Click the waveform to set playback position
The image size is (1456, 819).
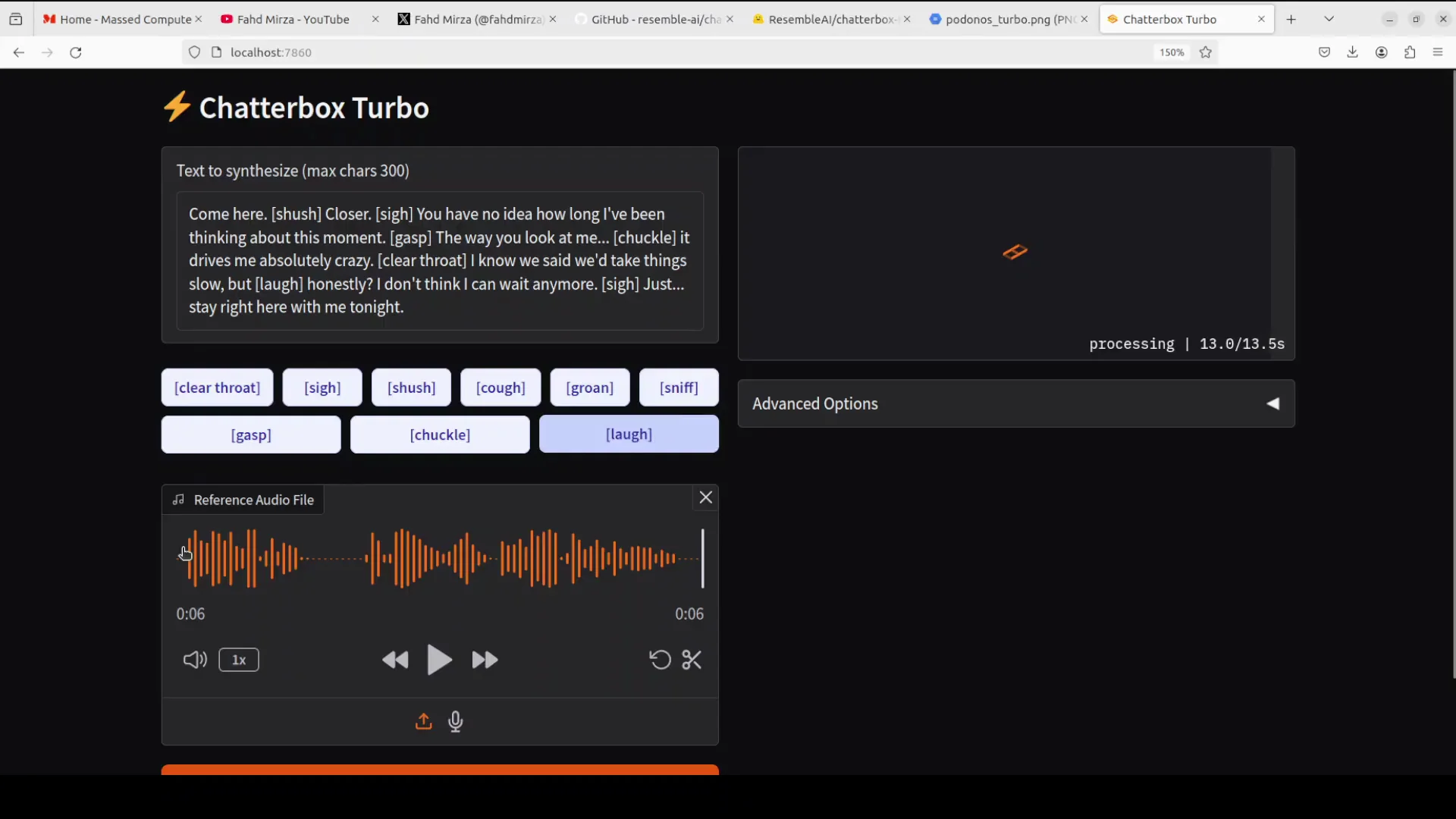click(x=440, y=559)
